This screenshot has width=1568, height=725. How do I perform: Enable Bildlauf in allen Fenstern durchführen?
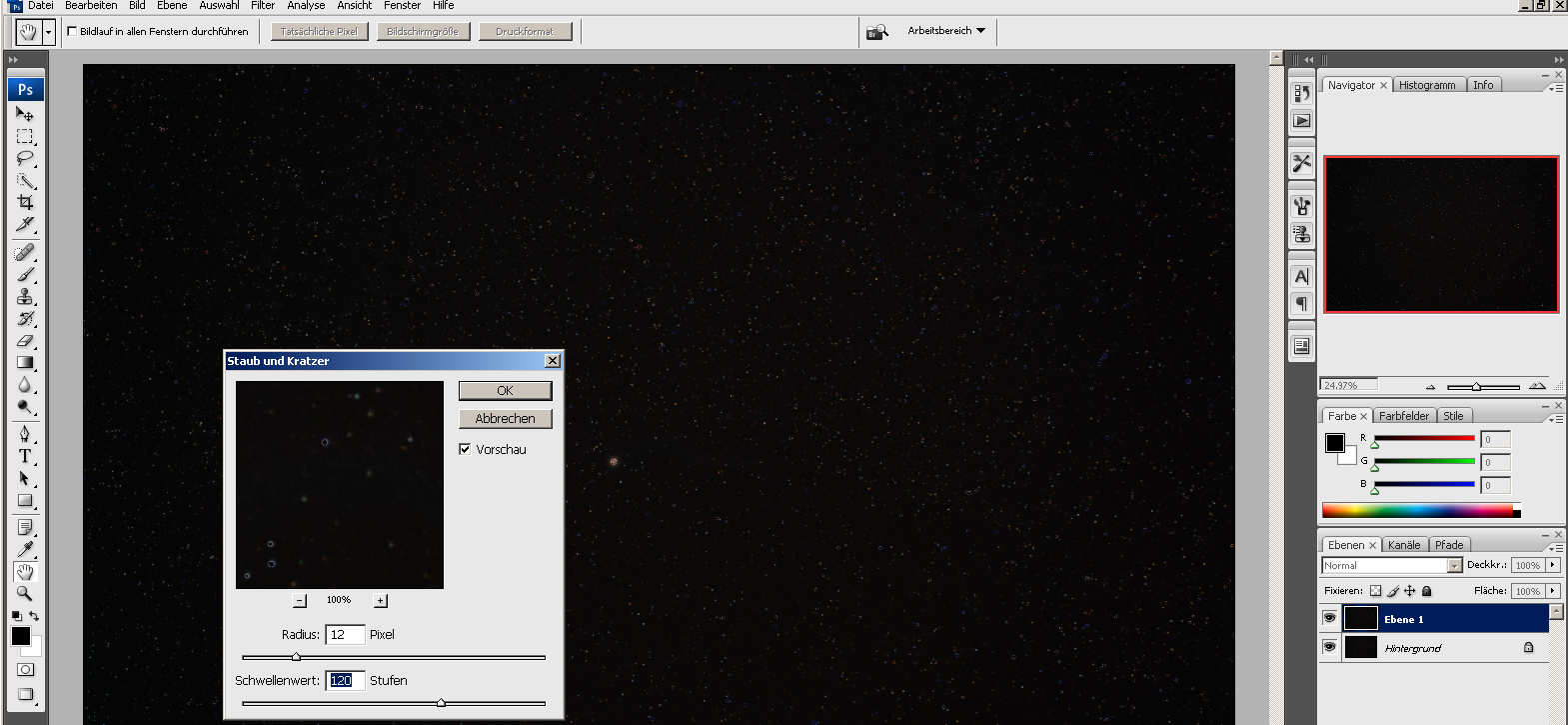point(72,31)
